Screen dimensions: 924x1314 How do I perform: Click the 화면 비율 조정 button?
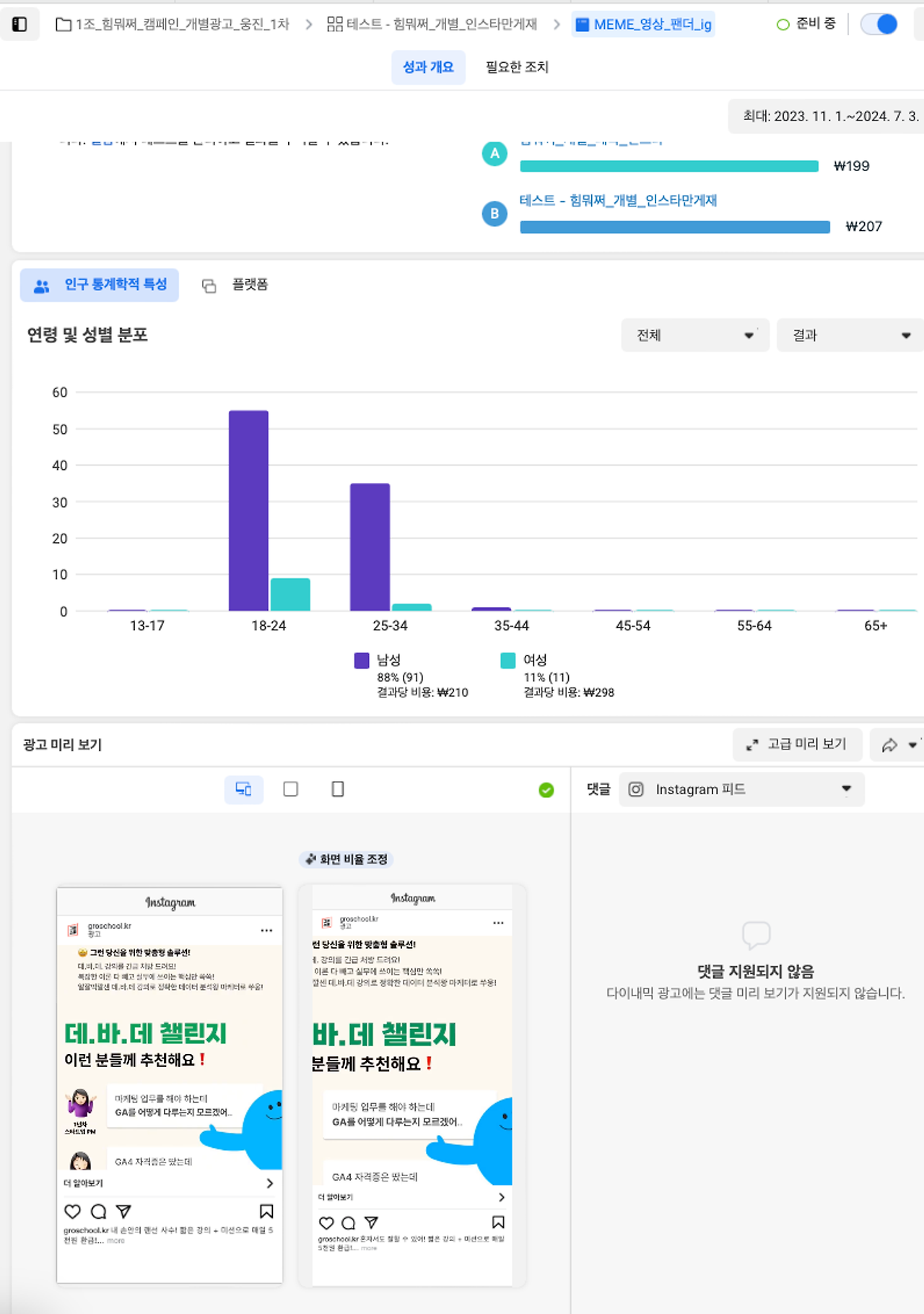coord(346,859)
